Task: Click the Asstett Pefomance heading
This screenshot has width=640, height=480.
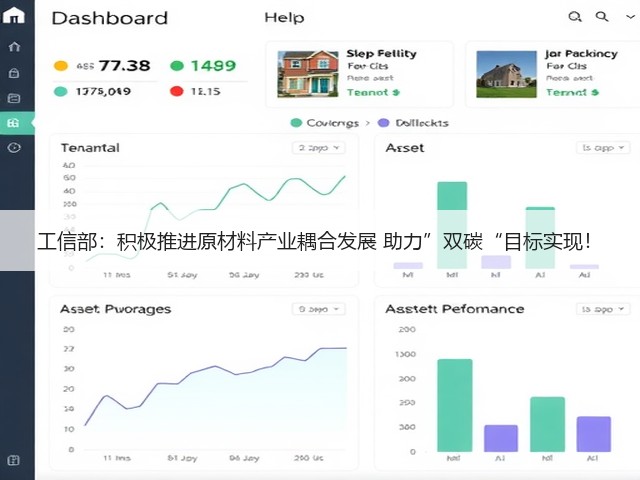Action: click(455, 309)
